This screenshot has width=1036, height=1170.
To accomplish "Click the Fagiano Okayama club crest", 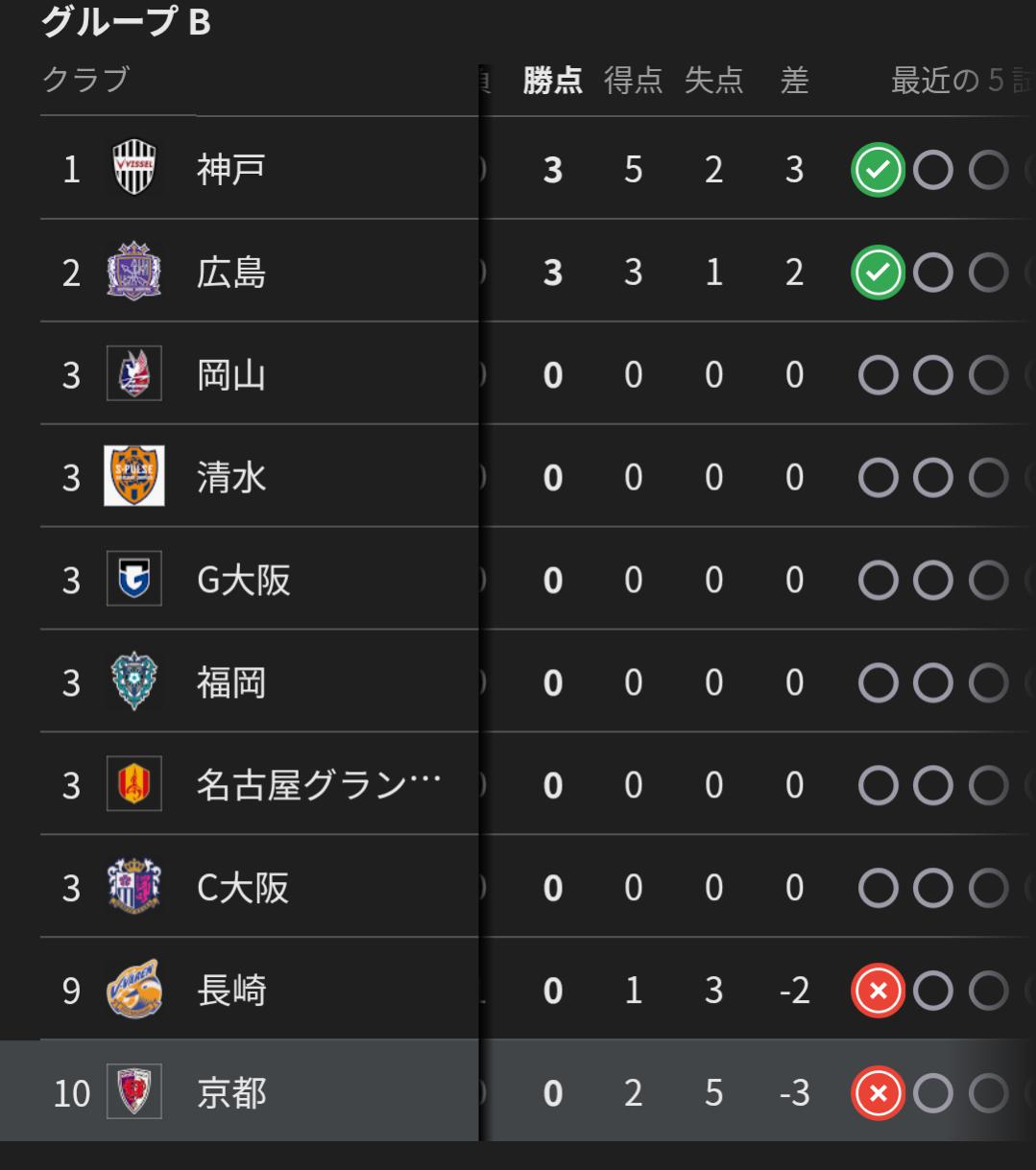I will pos(133,373).
